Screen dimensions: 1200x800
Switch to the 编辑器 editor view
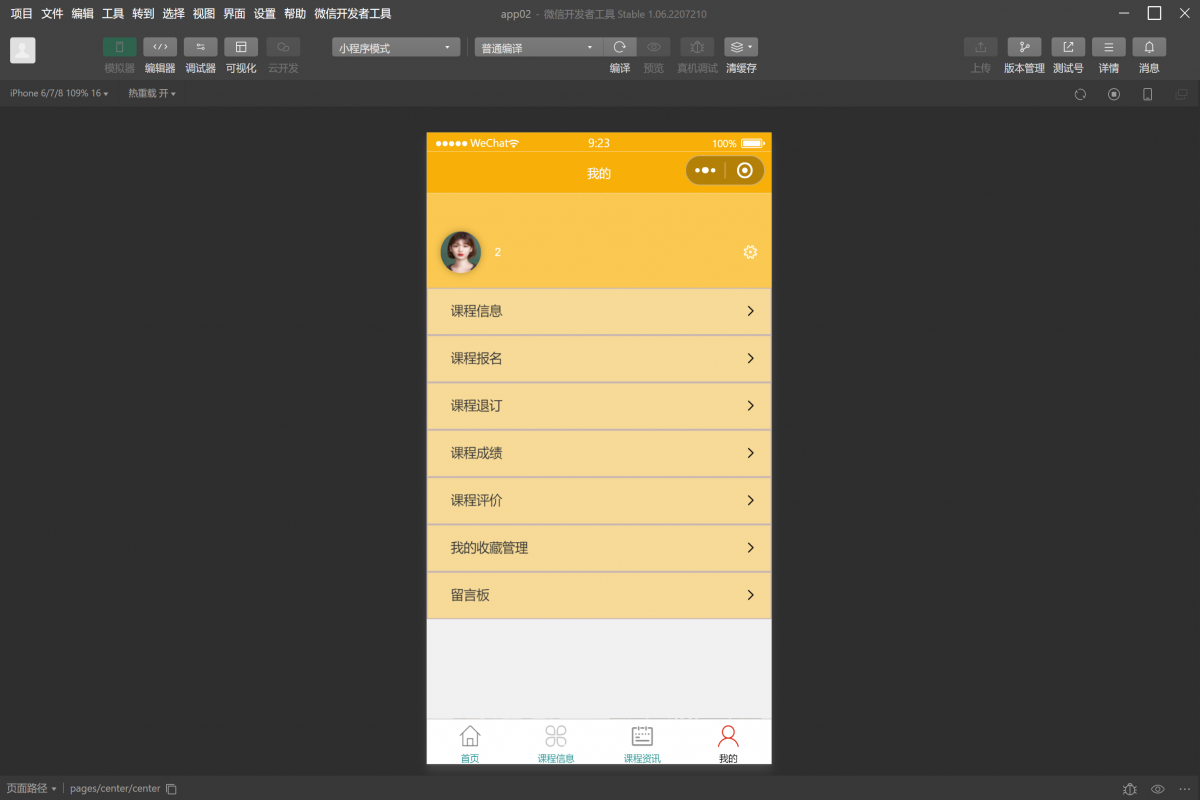160,47
